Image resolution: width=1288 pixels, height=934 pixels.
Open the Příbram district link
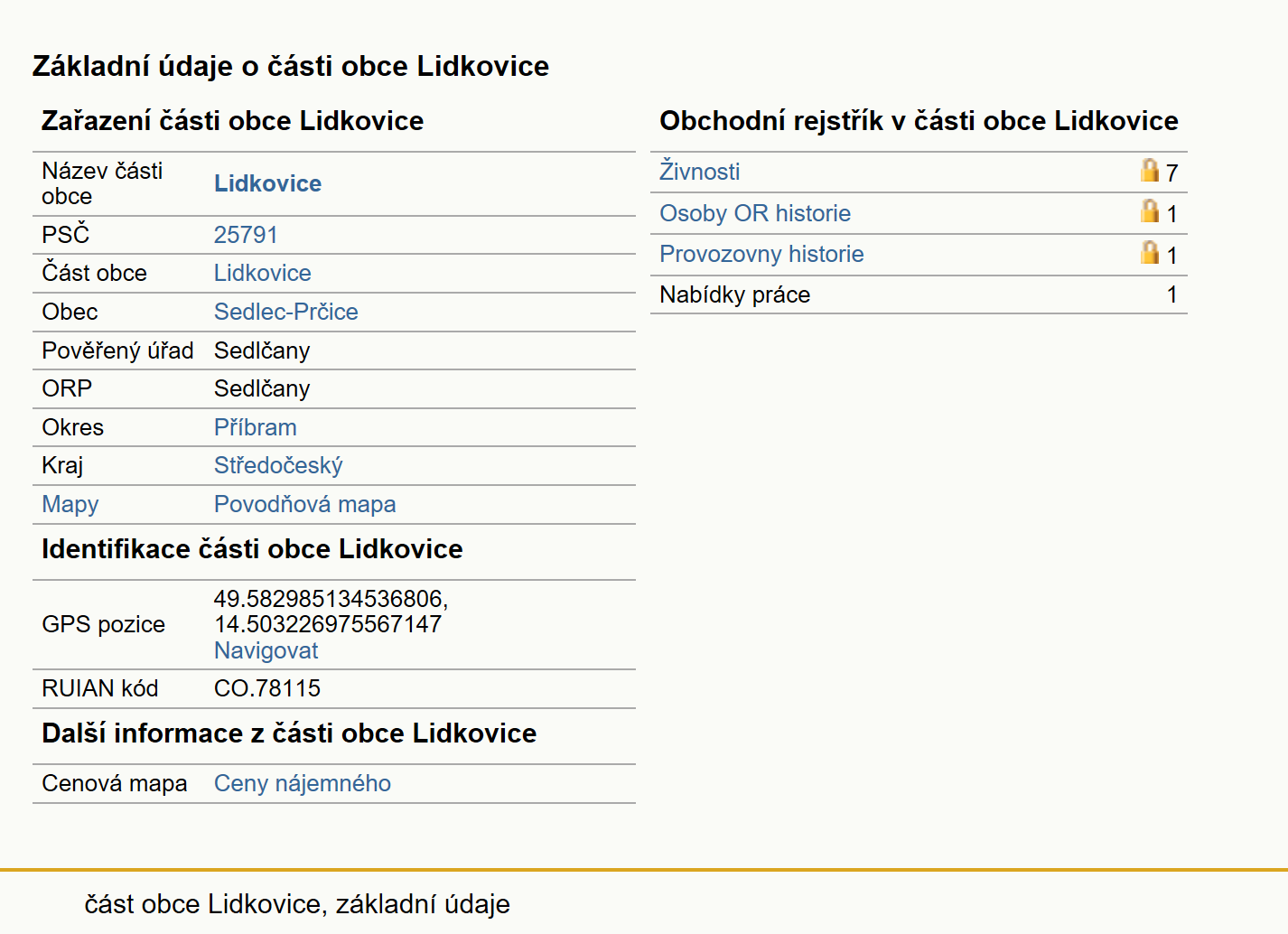click(255, 427)
